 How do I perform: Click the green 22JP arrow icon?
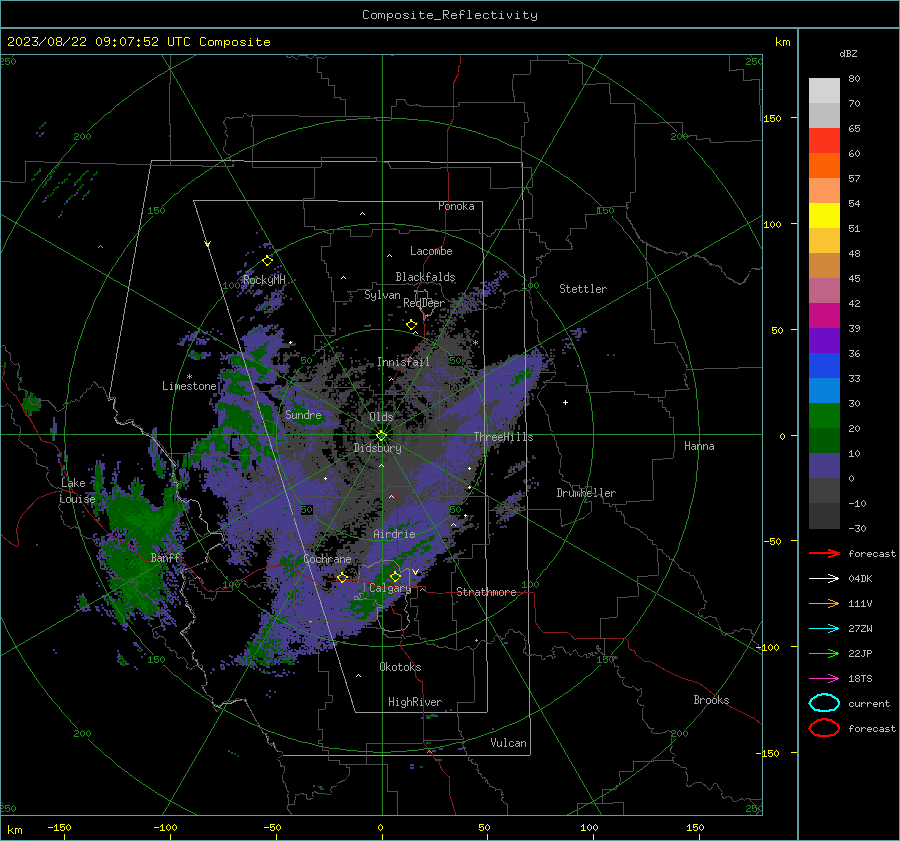pos(824,653)
